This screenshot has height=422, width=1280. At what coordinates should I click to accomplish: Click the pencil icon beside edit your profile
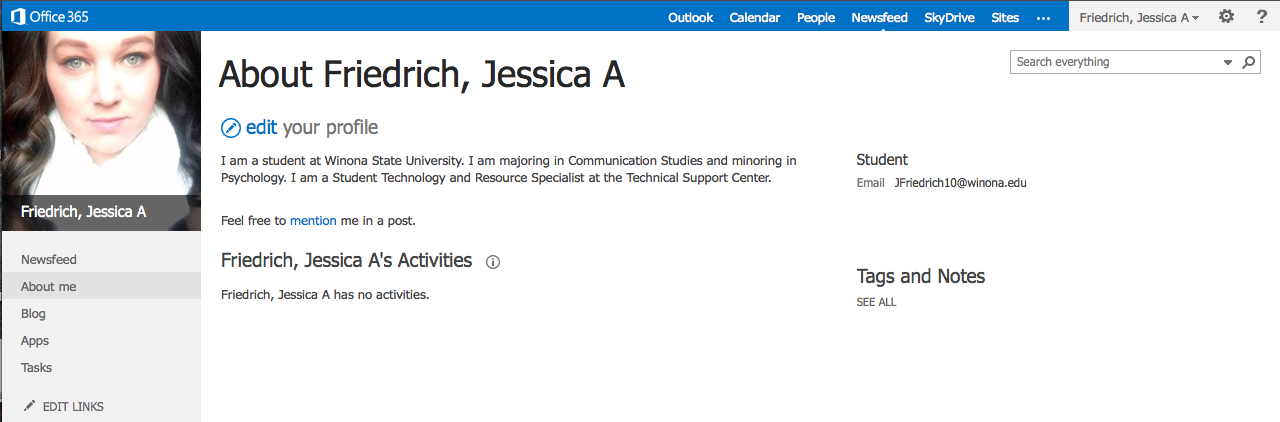(x=231, y=128)
